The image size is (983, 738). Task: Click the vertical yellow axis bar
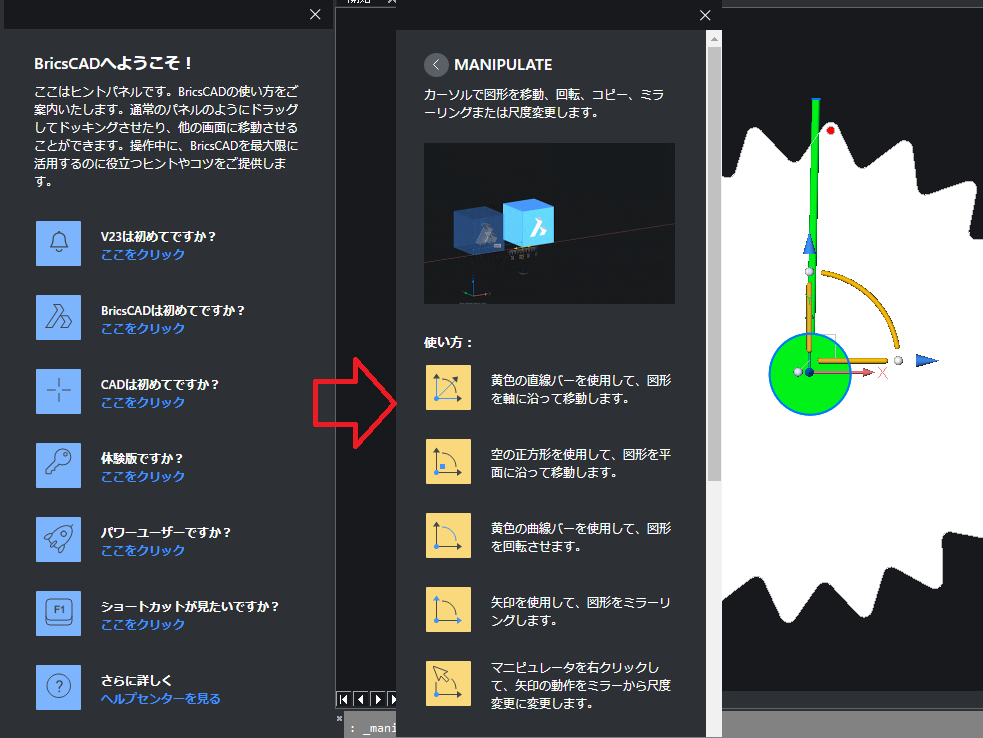(x=809, y=317)
